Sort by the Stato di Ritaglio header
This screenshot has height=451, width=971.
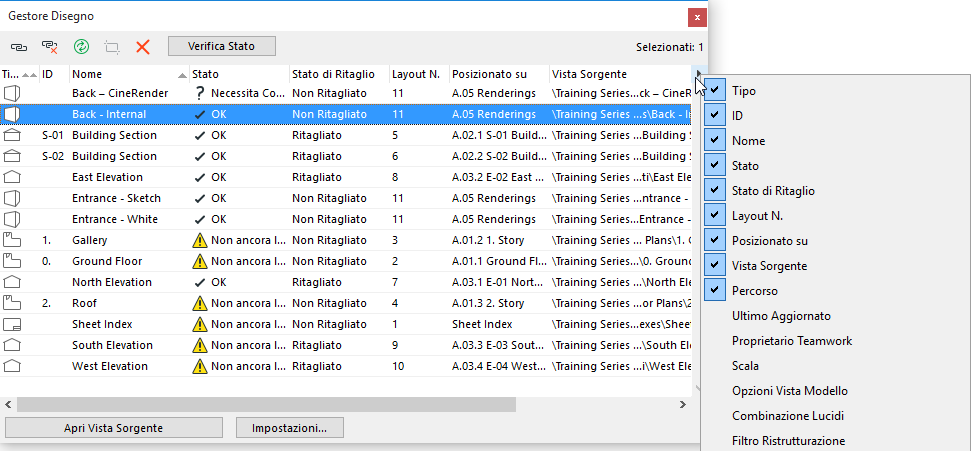point(339,74)
